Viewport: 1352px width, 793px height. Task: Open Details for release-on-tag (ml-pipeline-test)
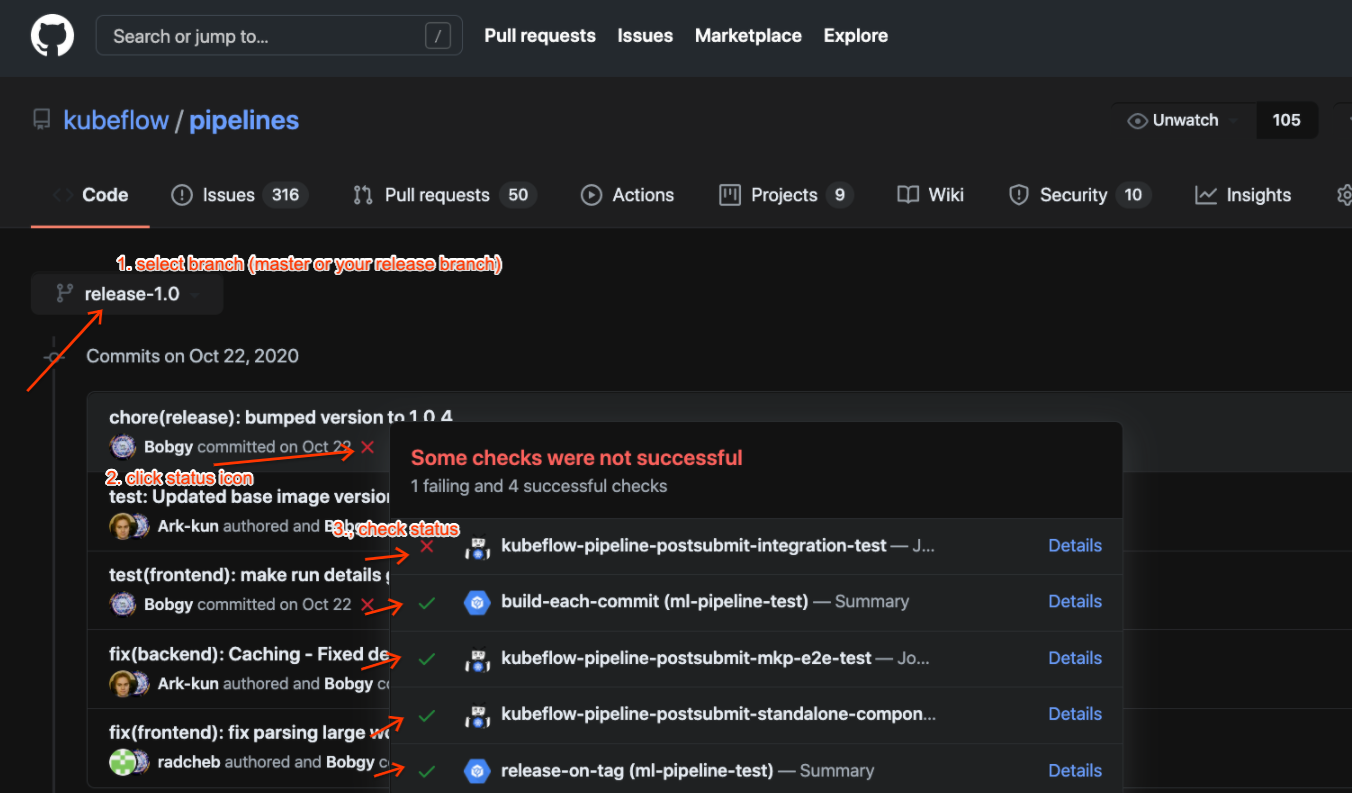(x=1075, y=771)
